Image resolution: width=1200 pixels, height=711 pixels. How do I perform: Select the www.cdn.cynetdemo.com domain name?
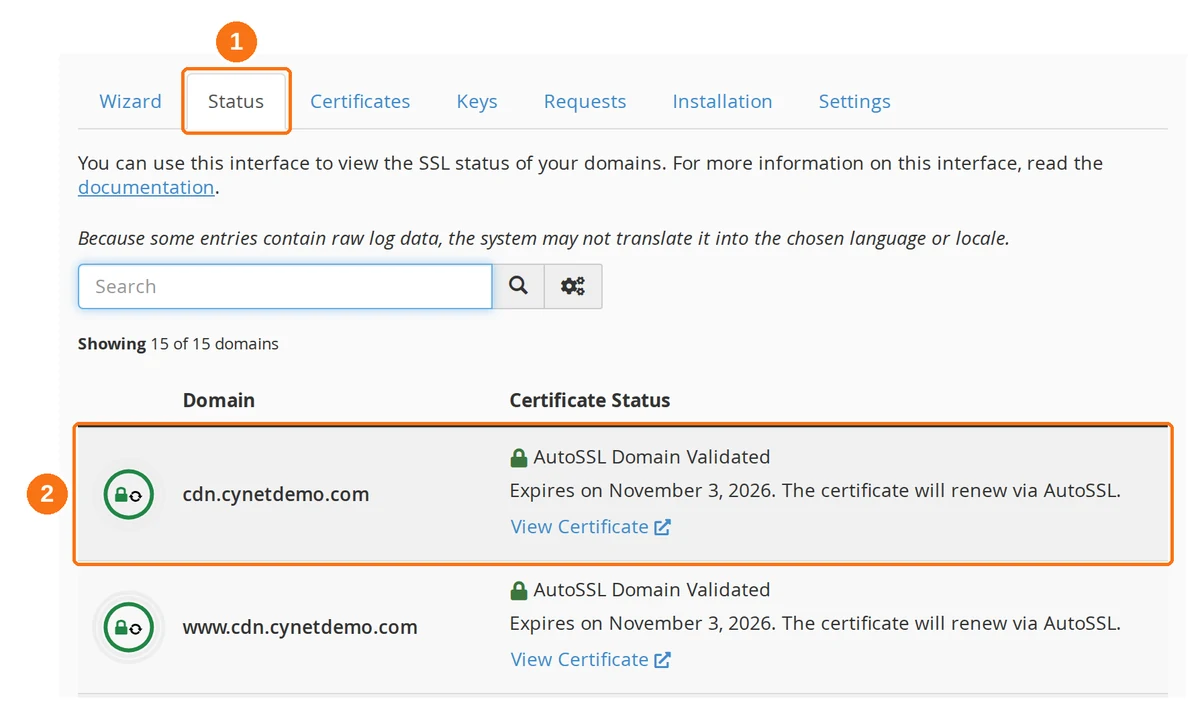point(300,627)
